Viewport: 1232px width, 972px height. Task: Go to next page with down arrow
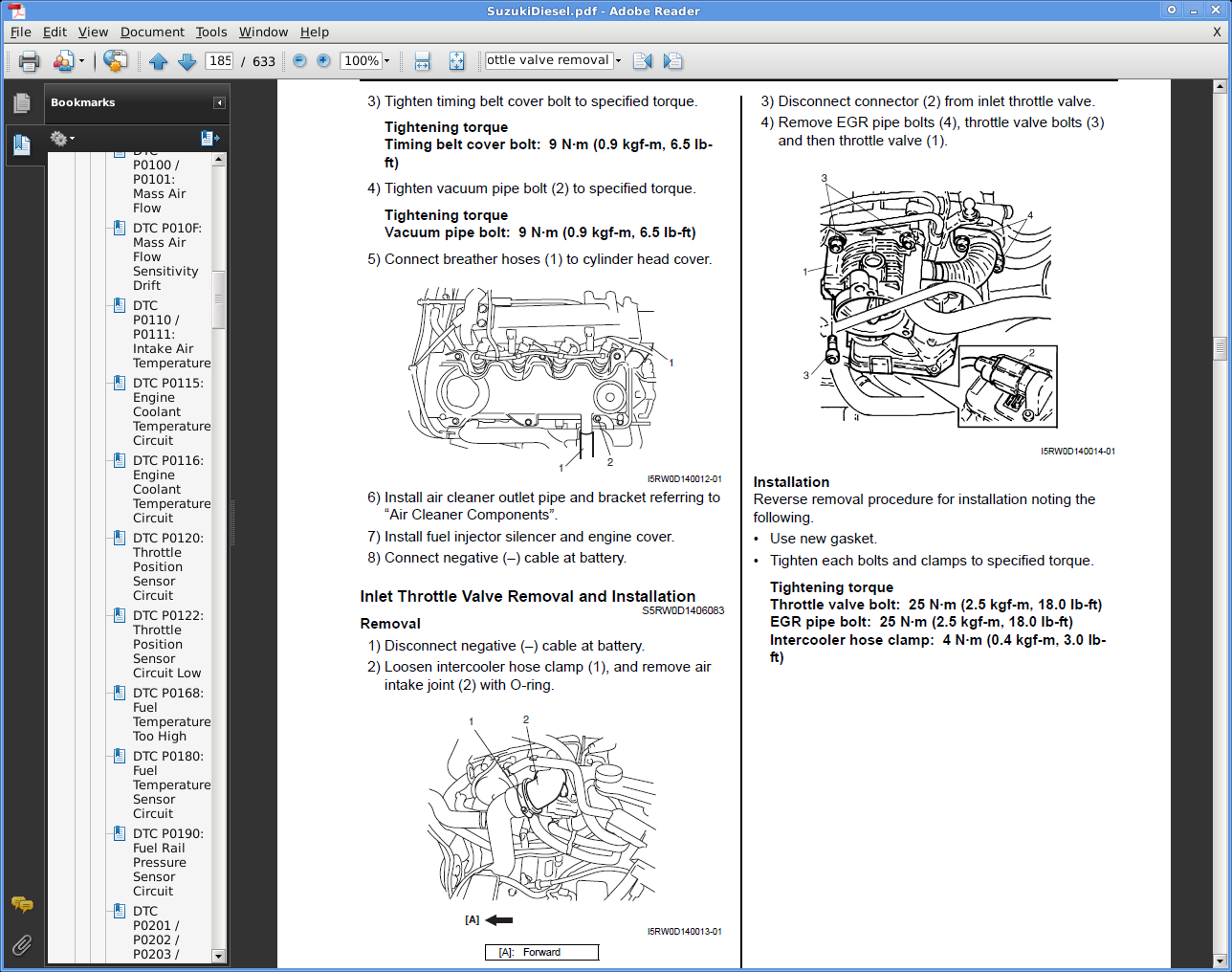point(187,61)
